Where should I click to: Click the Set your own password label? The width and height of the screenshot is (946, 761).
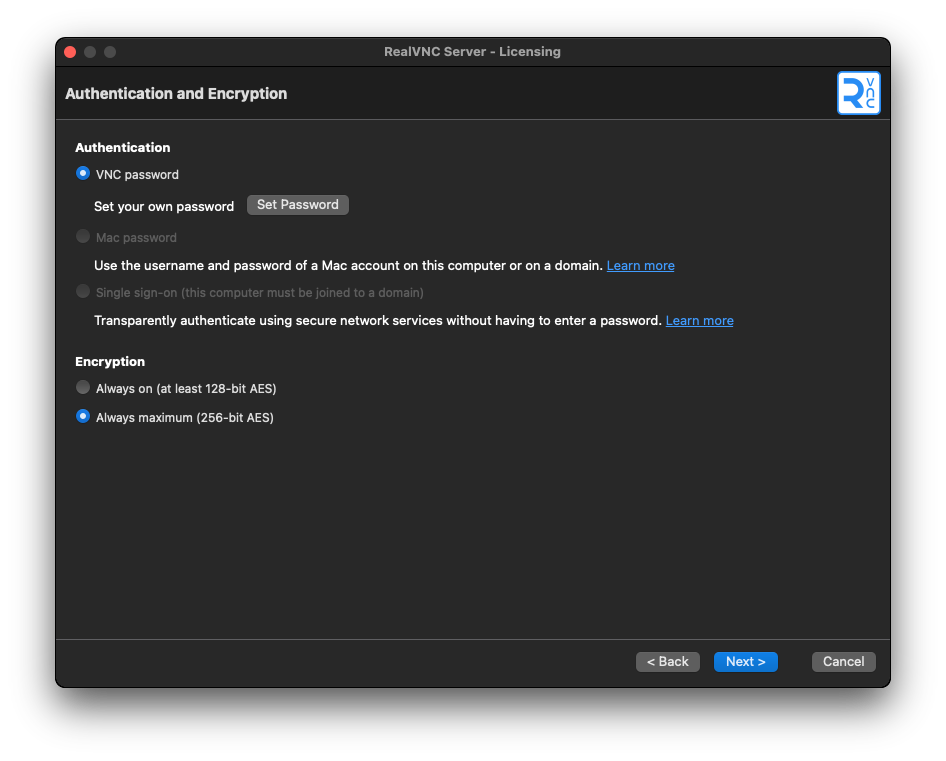pyautogui.click(x=164, y=207)
